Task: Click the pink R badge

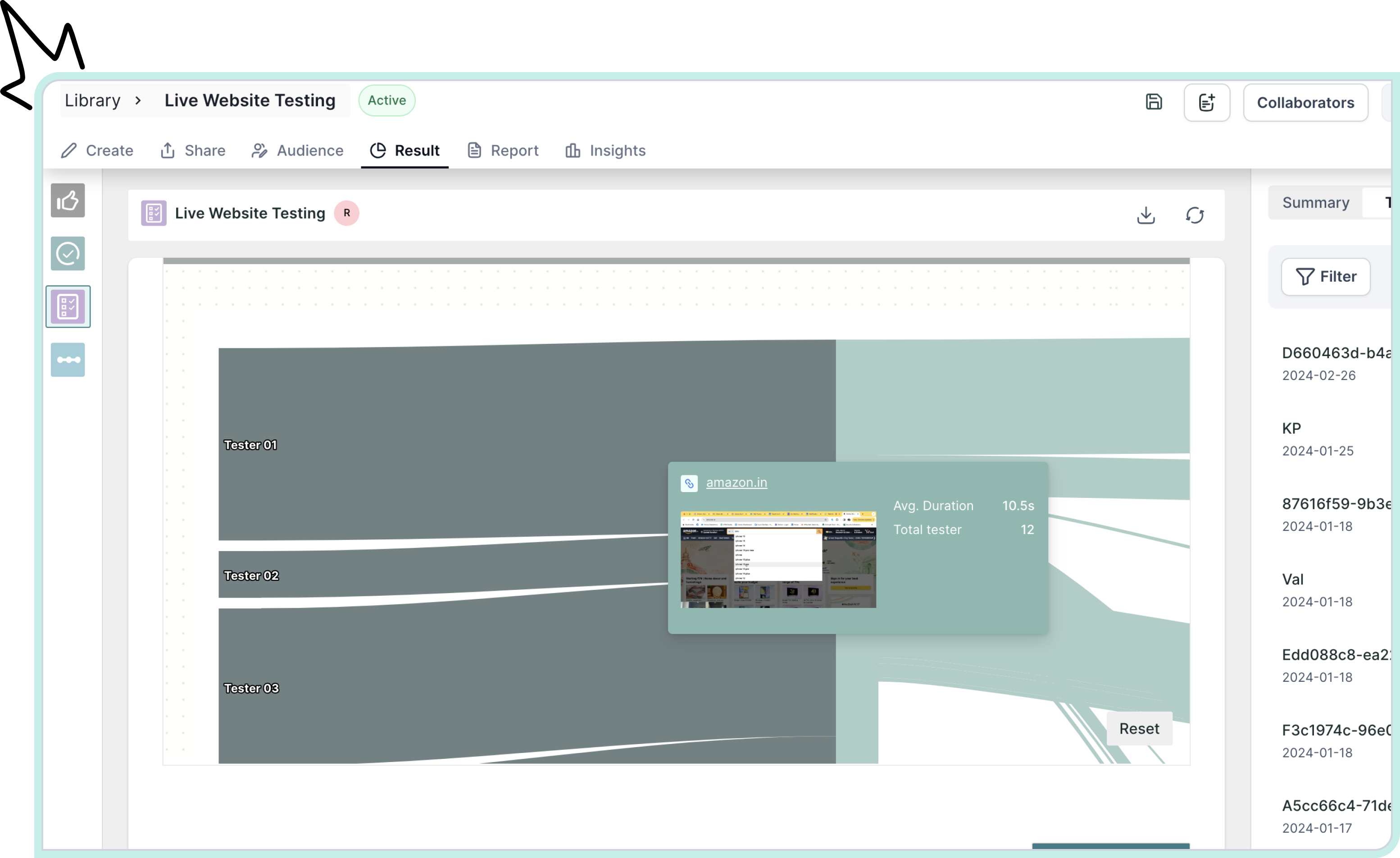Action: pyautogui.click(x=346, y=213)
